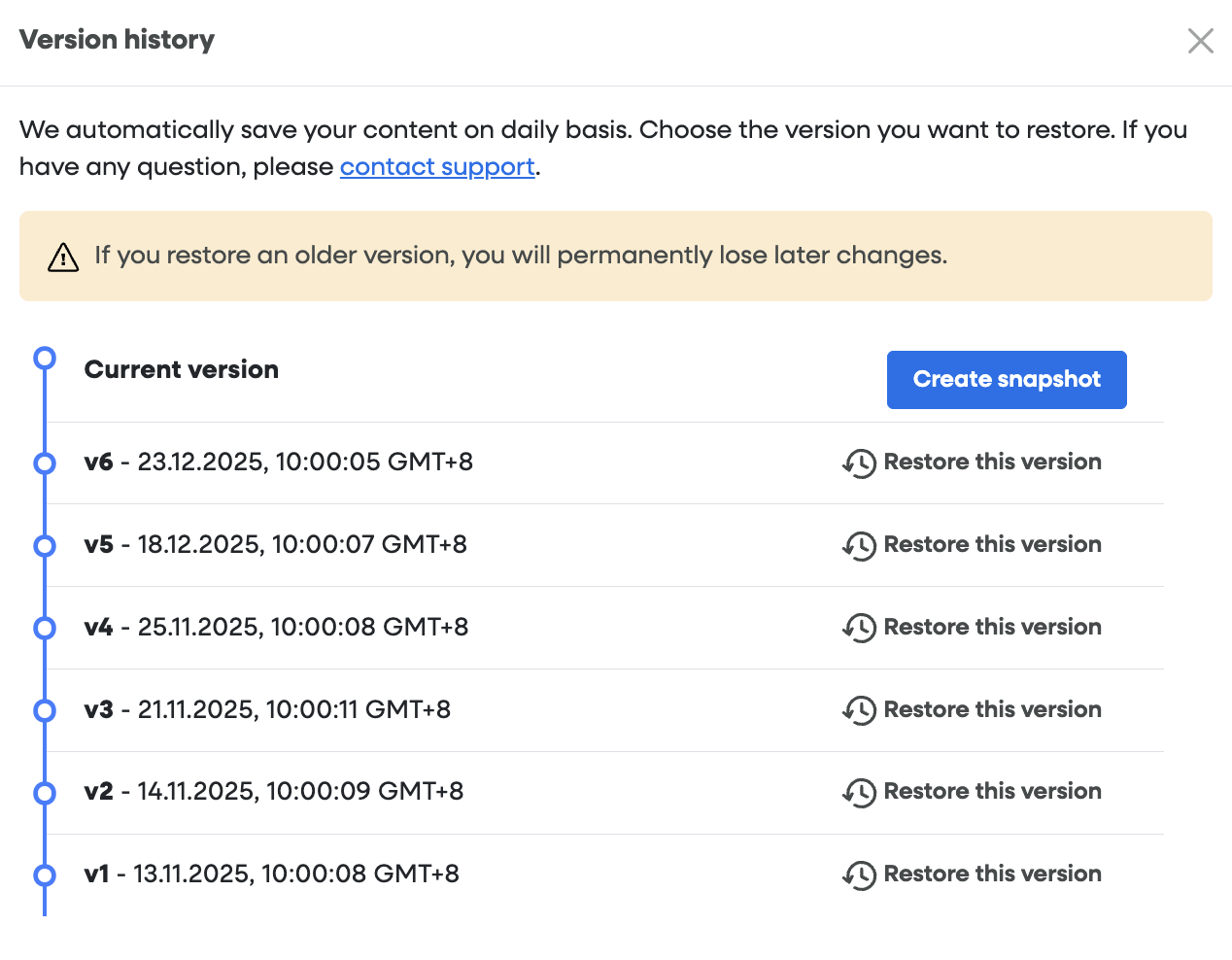Click the restore clock icon for v6
The image size is (1232, 960).
tap(859, 463)
